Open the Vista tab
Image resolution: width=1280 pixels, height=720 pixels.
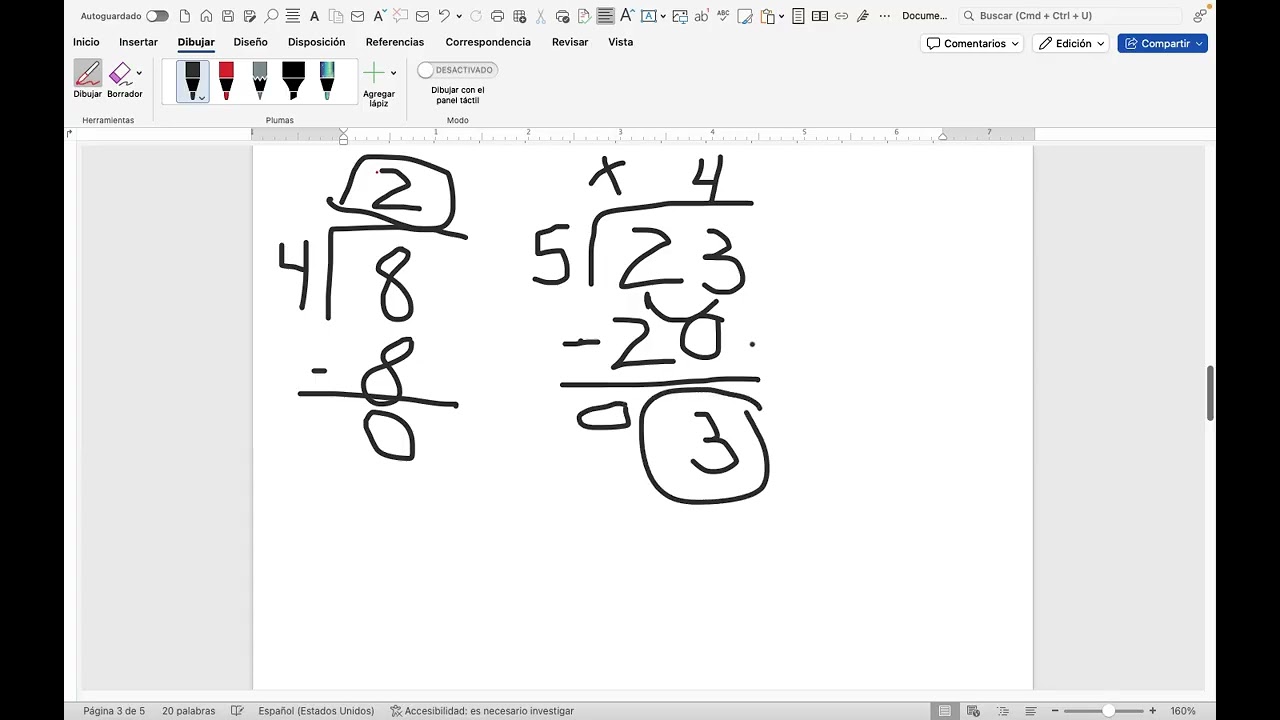(620, 42)
